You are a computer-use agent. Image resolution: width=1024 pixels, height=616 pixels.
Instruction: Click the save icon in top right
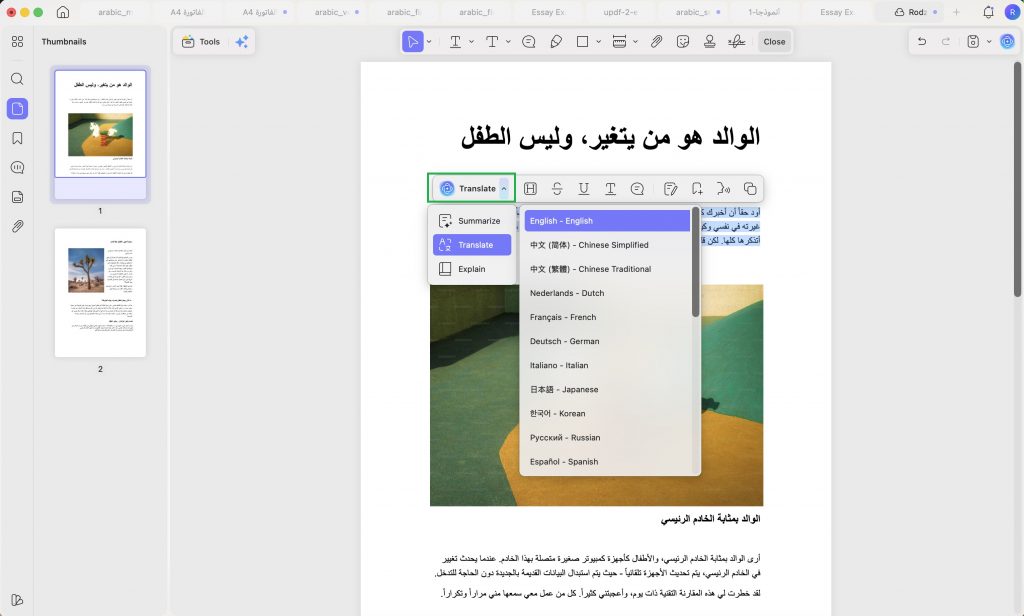[x=973, y=41]
